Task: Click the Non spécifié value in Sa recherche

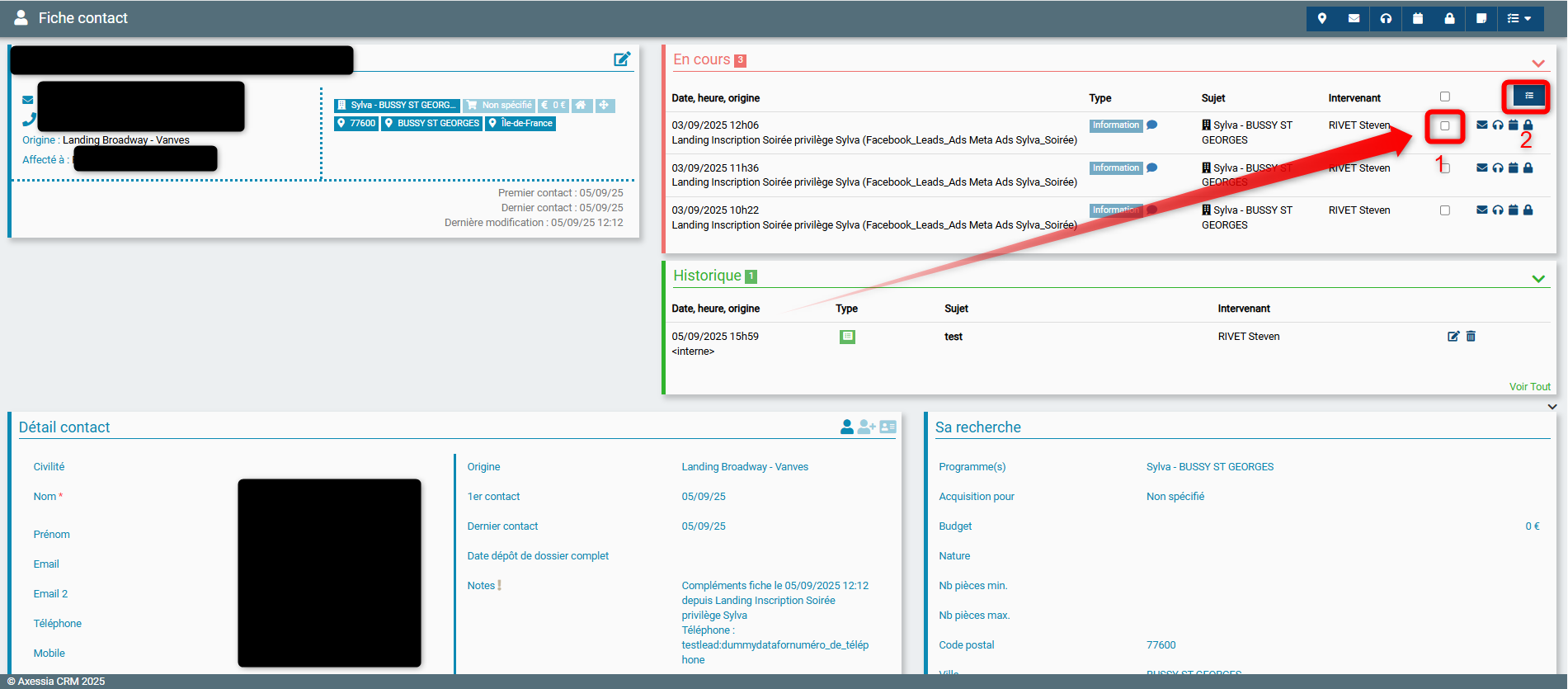Action: pyautogui.click(x=1175, y=497)
